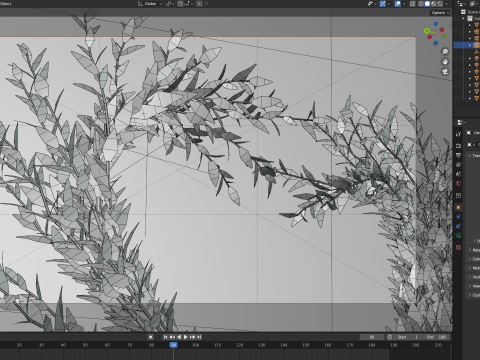
Task: Open the Tool properties tab icon
Action: click(459, 134)
